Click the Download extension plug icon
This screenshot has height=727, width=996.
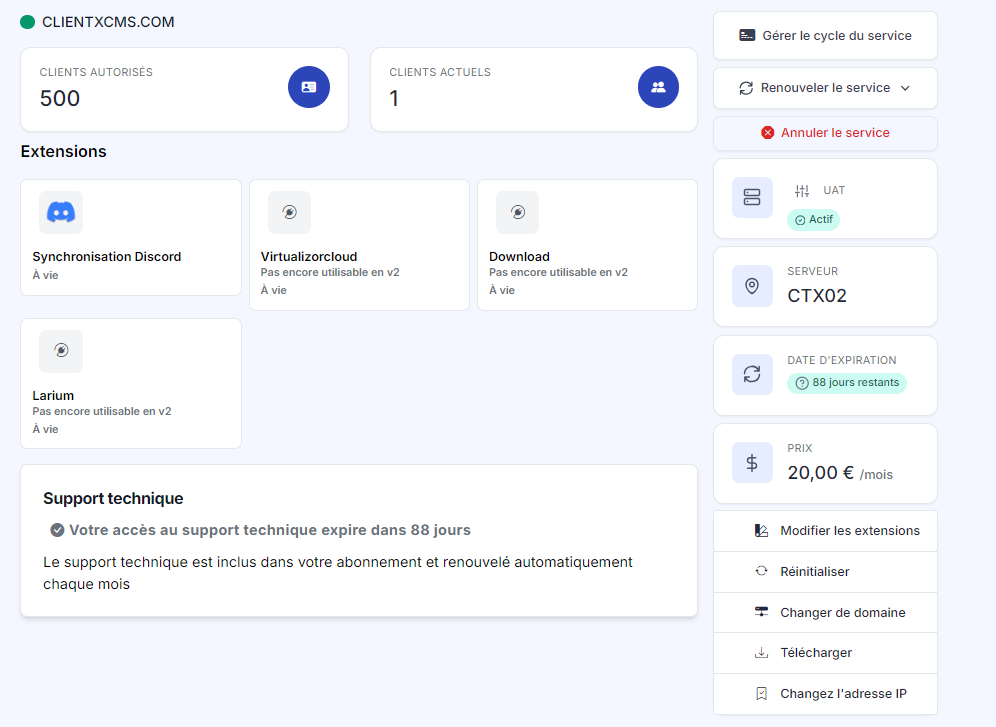click(517, 212)
